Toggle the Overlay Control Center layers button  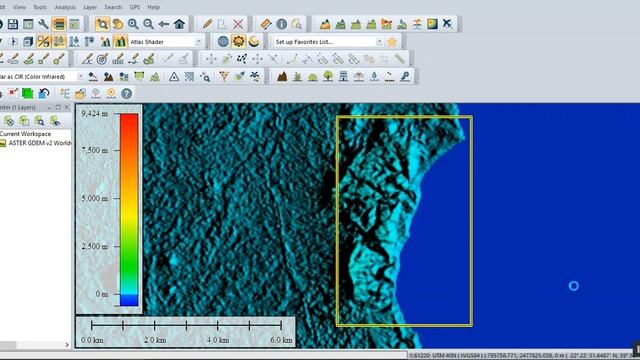59,24
